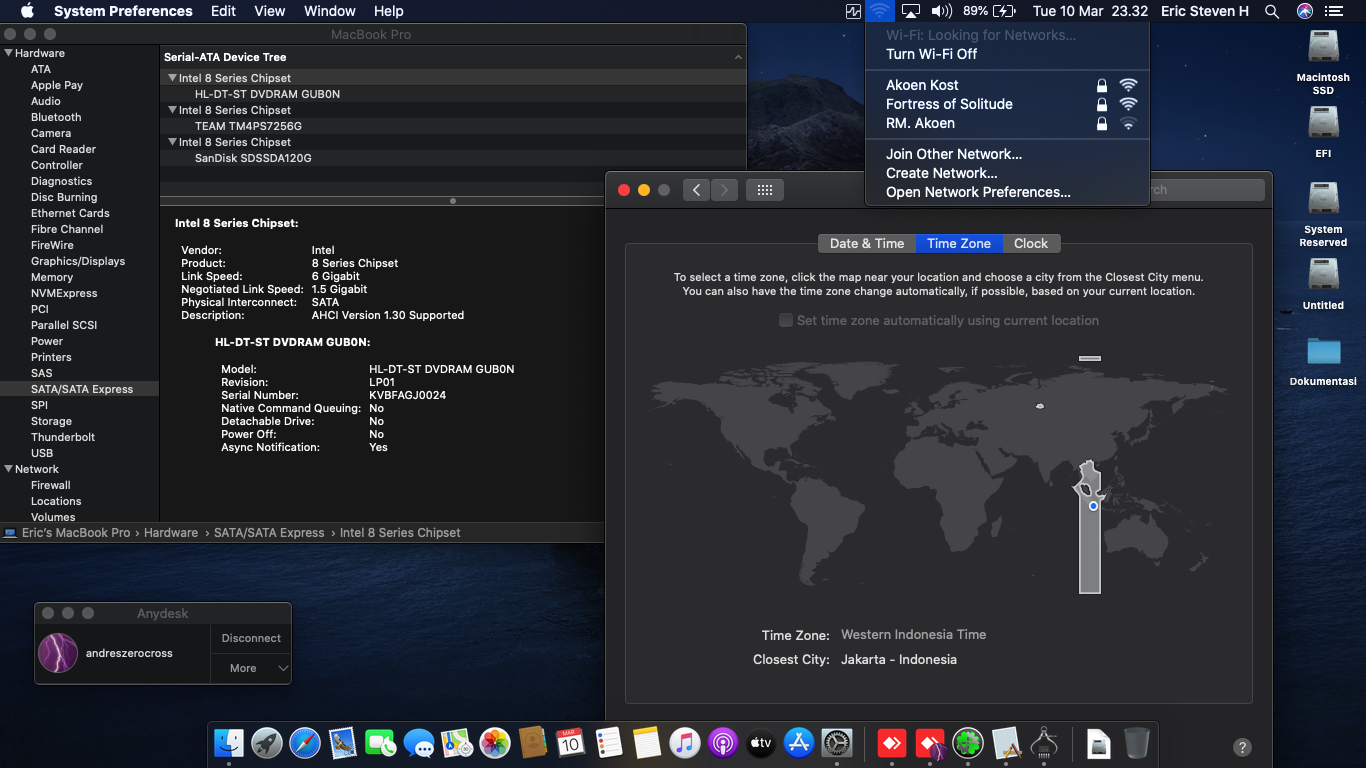The width and height of the screenshot is (1366, 768).
Task: Open the Eric Steven H user menu
Action: pyautogui.click(x=1205, y=11)
